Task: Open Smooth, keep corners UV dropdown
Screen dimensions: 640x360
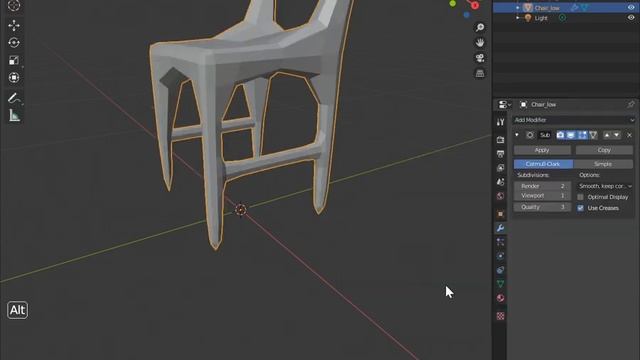Action: 605,186
